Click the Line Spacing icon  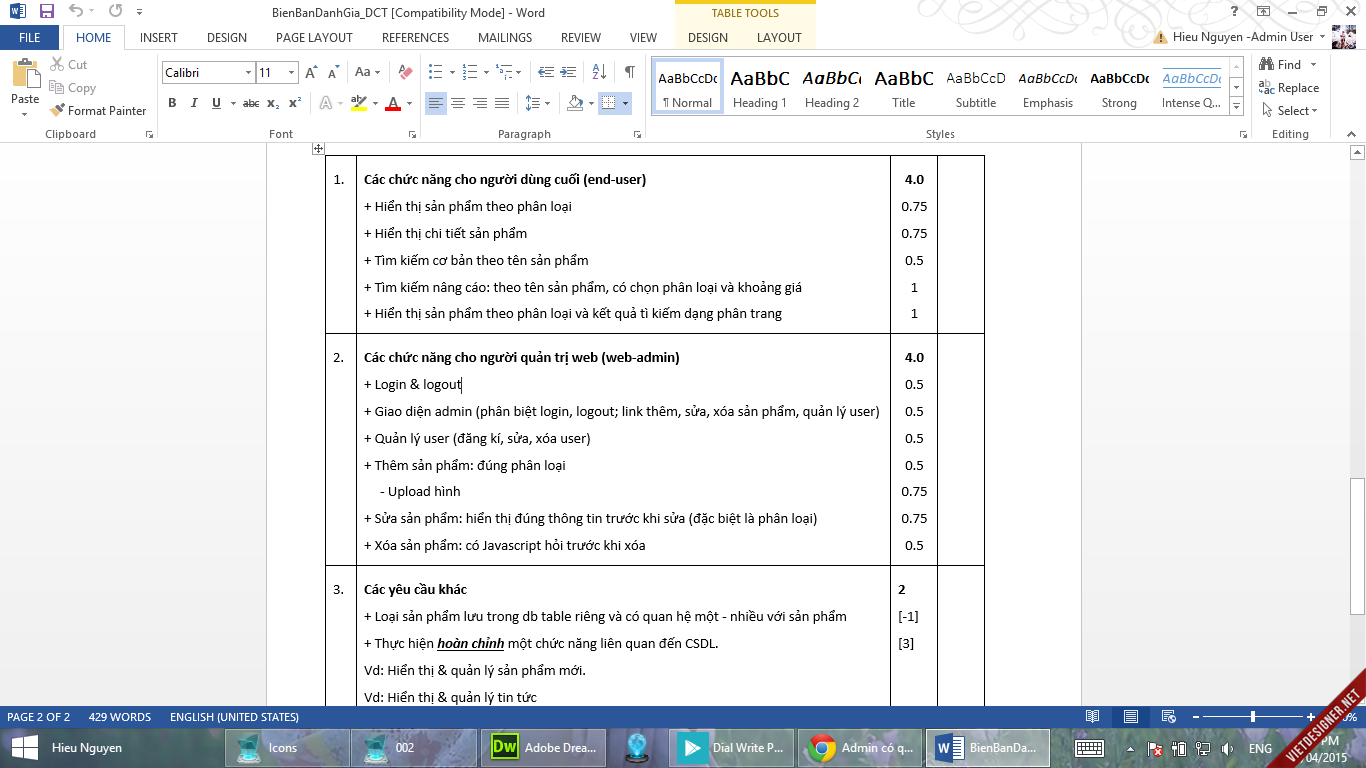click(532, 103)
